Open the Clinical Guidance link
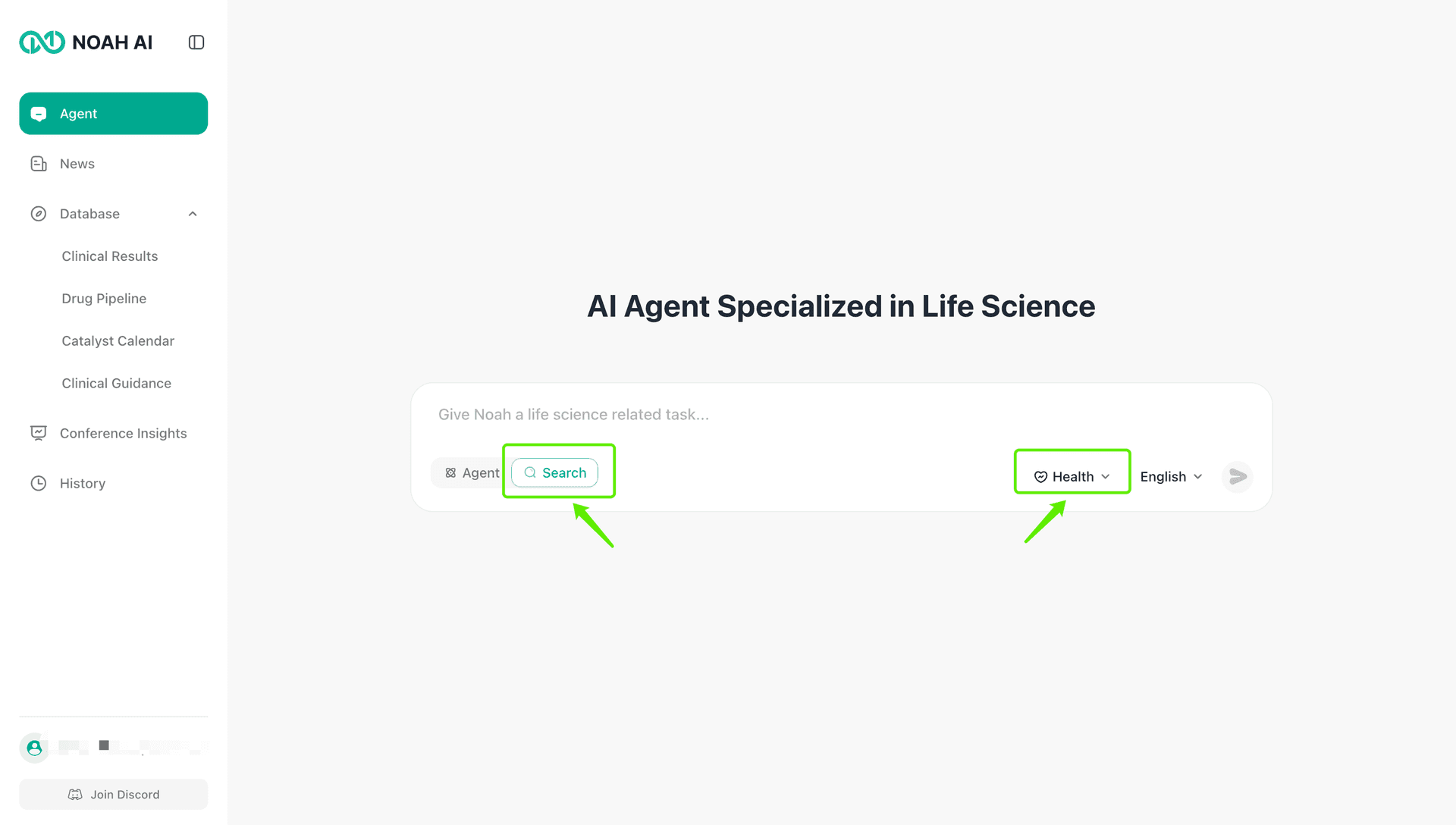This screenshot has width=1456, height=825. [x=116, y=383]
